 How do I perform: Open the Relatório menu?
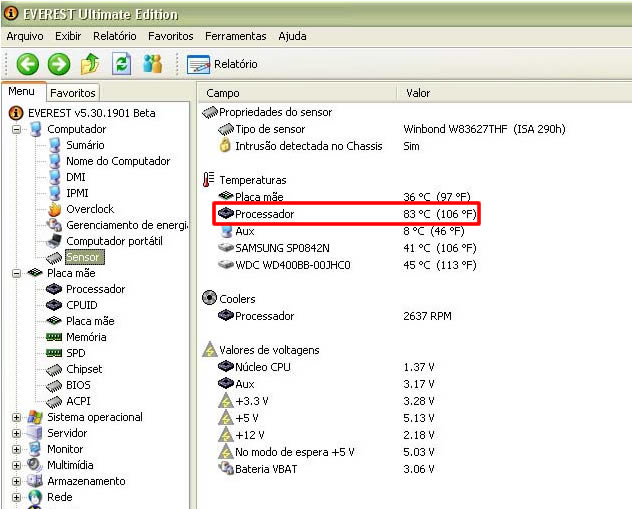[x=115, y=36]
